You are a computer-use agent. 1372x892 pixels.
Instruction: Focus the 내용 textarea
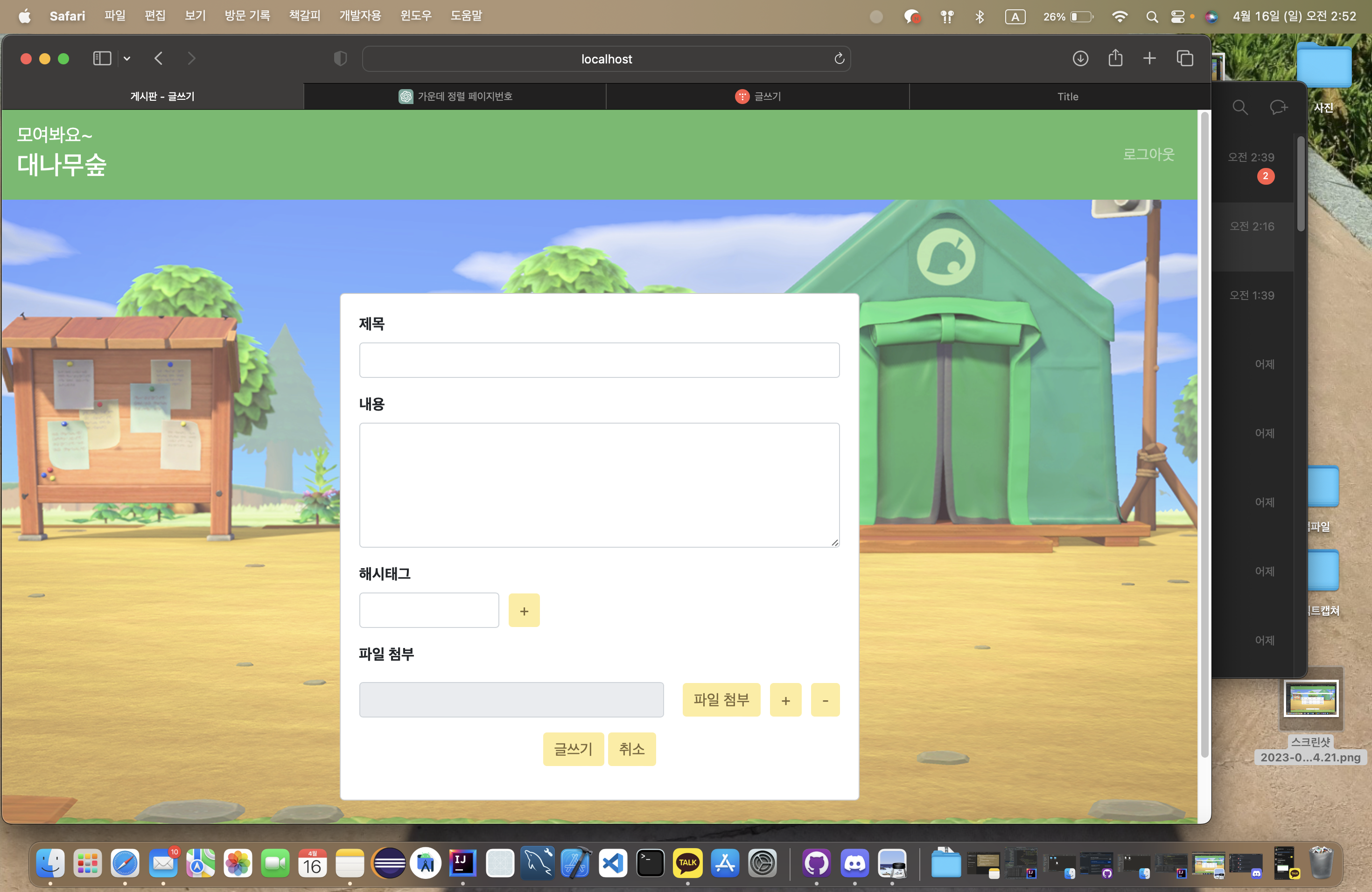pyautogui.click(x=599, y=485)
